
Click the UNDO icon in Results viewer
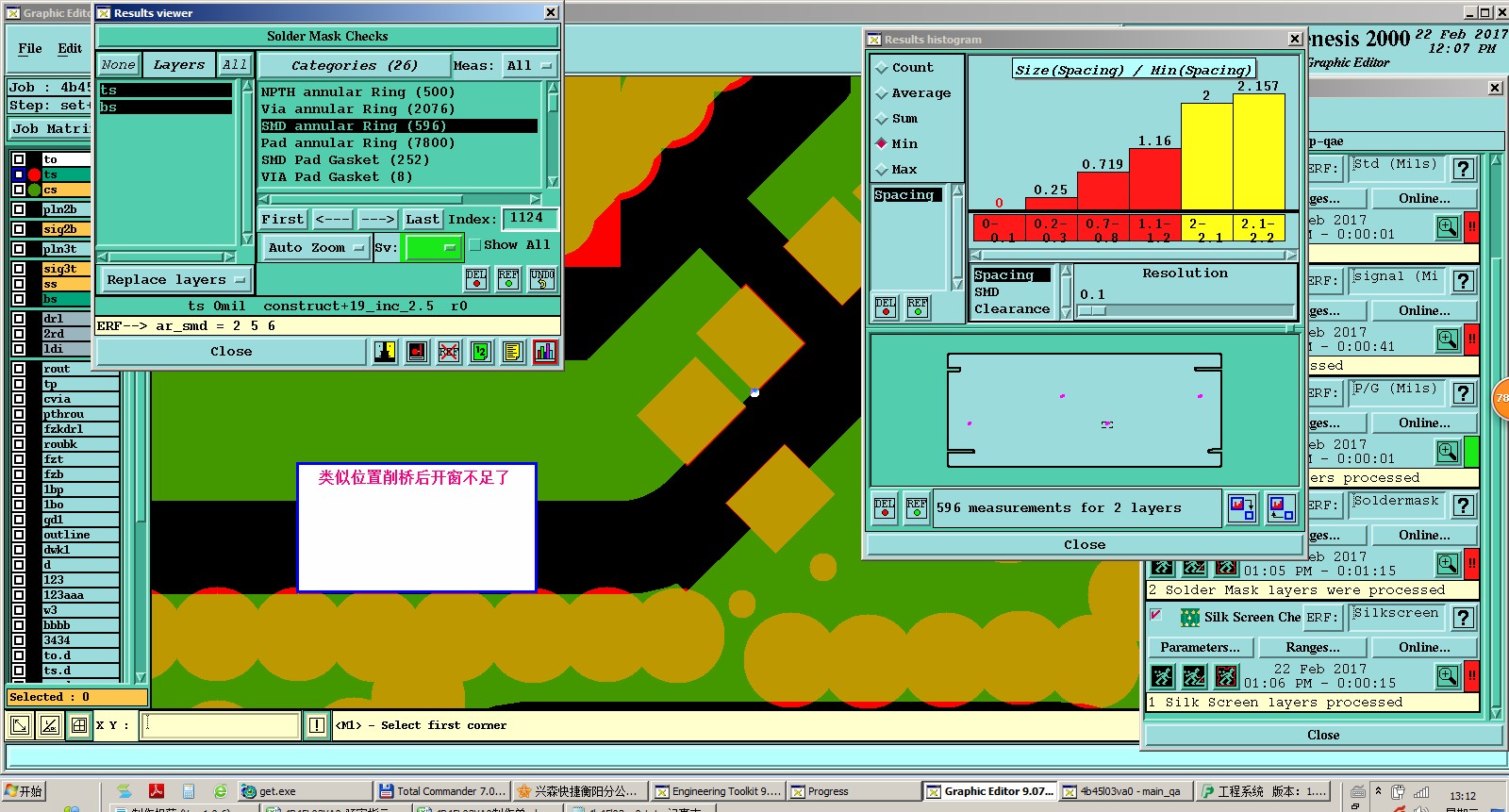(542, 279)
